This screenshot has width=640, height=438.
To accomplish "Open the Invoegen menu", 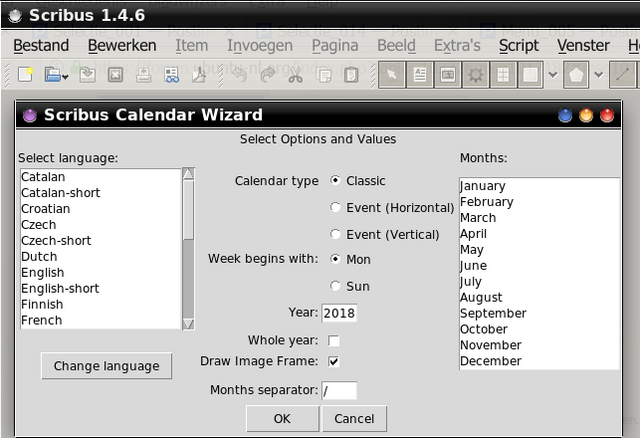I will (x=260, y=46).
